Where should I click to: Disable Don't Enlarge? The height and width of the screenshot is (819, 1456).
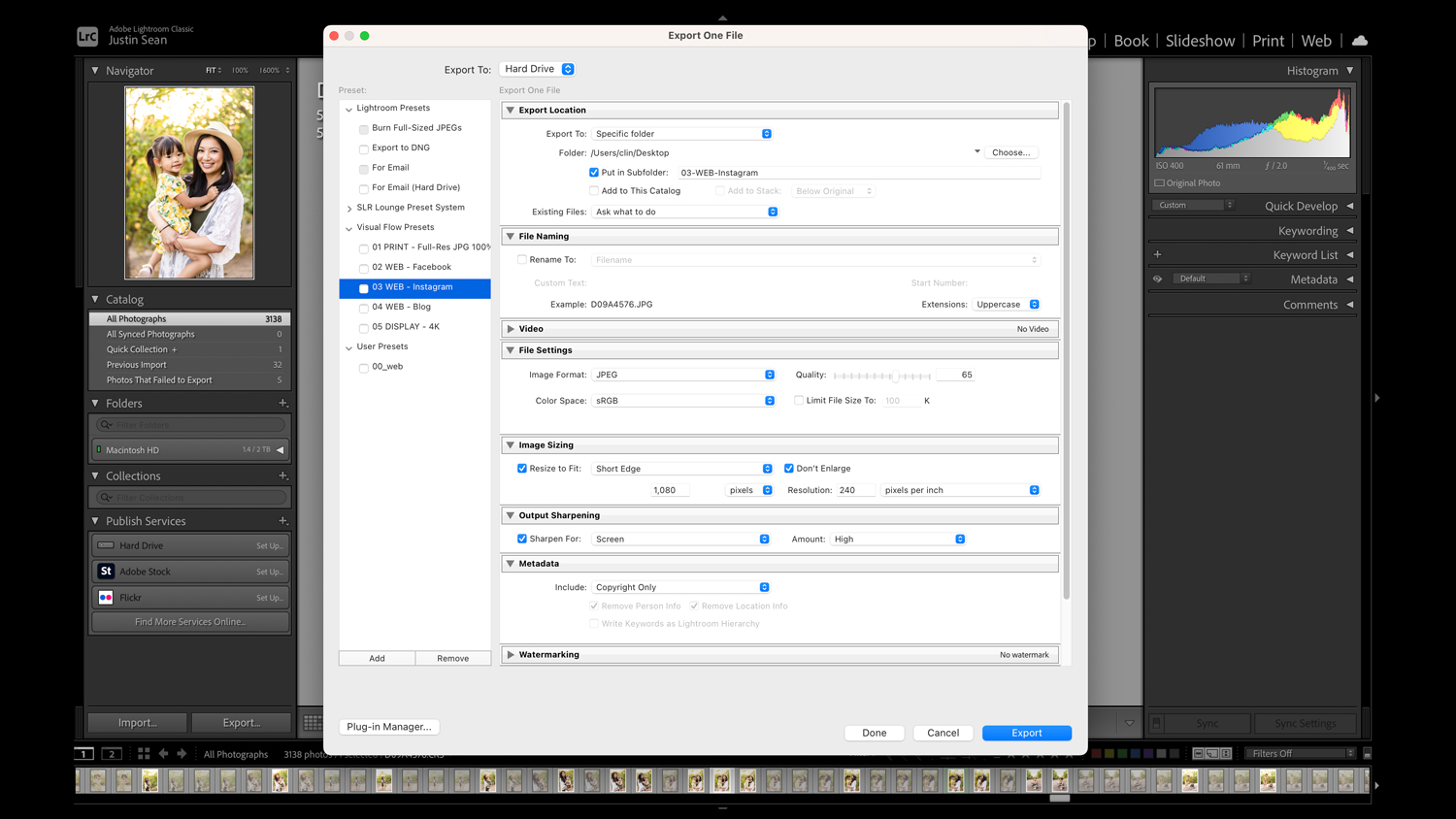[788, 468]
